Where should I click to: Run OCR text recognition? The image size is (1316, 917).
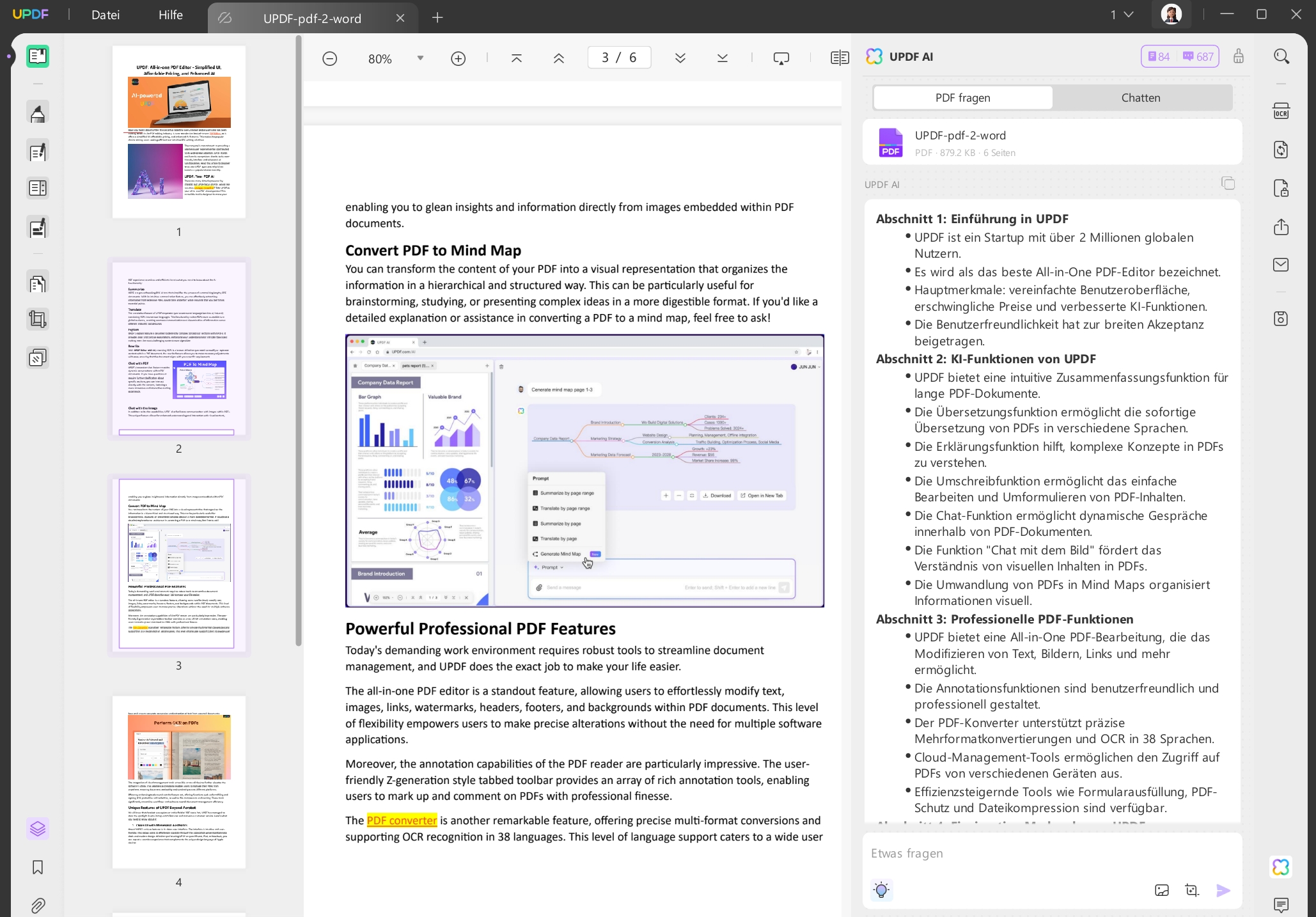[x=1281, y=111]
